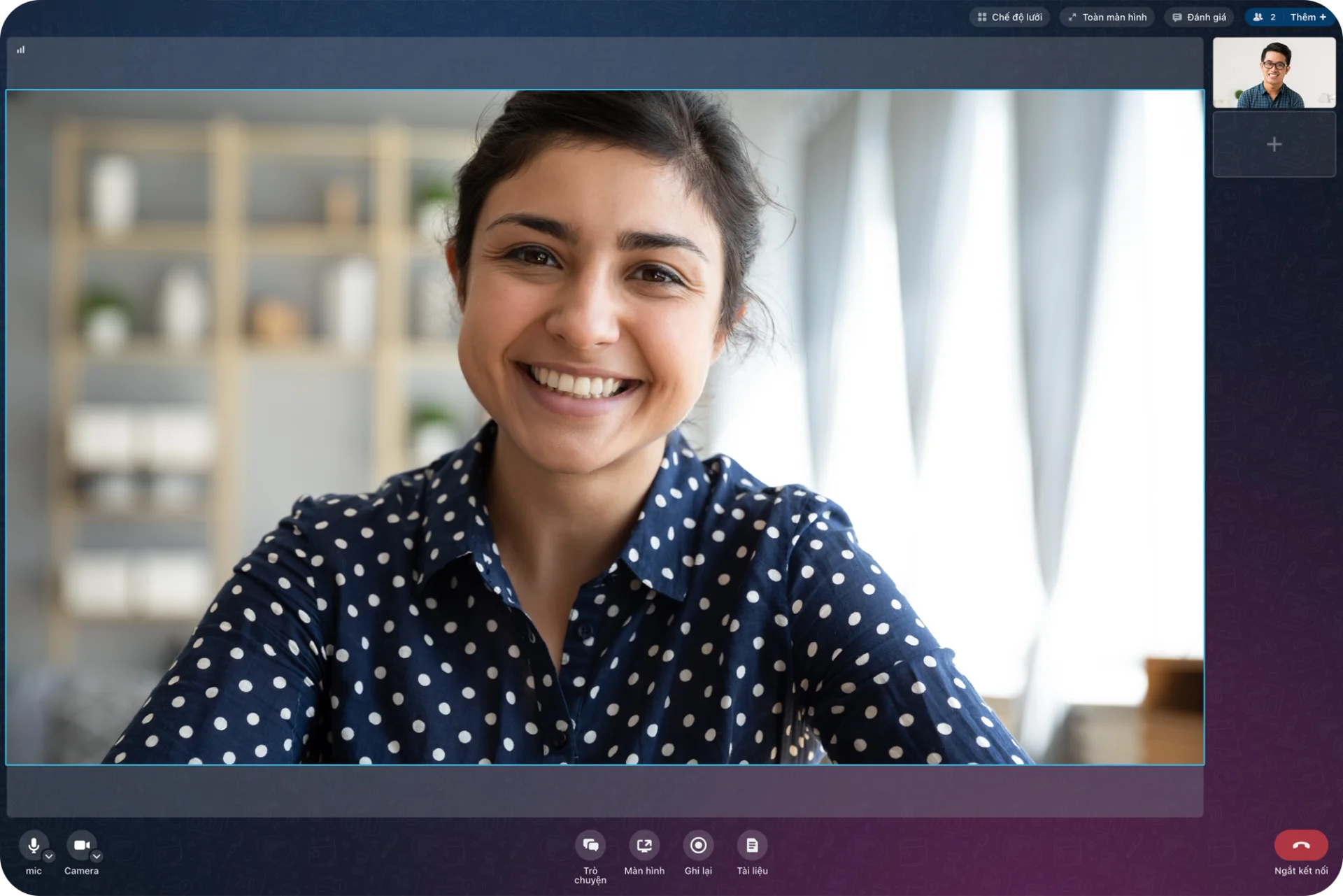The width and height of the screenshot is (1343, 896).
Task: Select the man's video thumbnail
Action: (1274, 73)
